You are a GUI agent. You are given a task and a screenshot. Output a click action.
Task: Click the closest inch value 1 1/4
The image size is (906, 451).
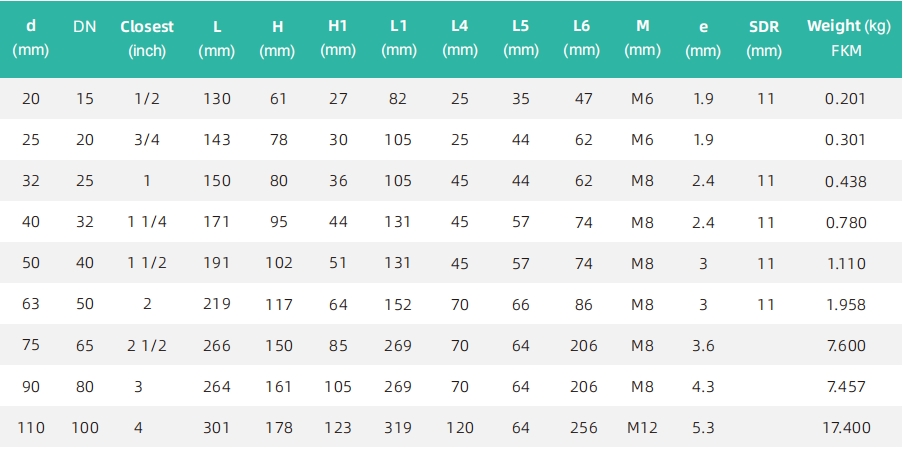tap(147, 222)
